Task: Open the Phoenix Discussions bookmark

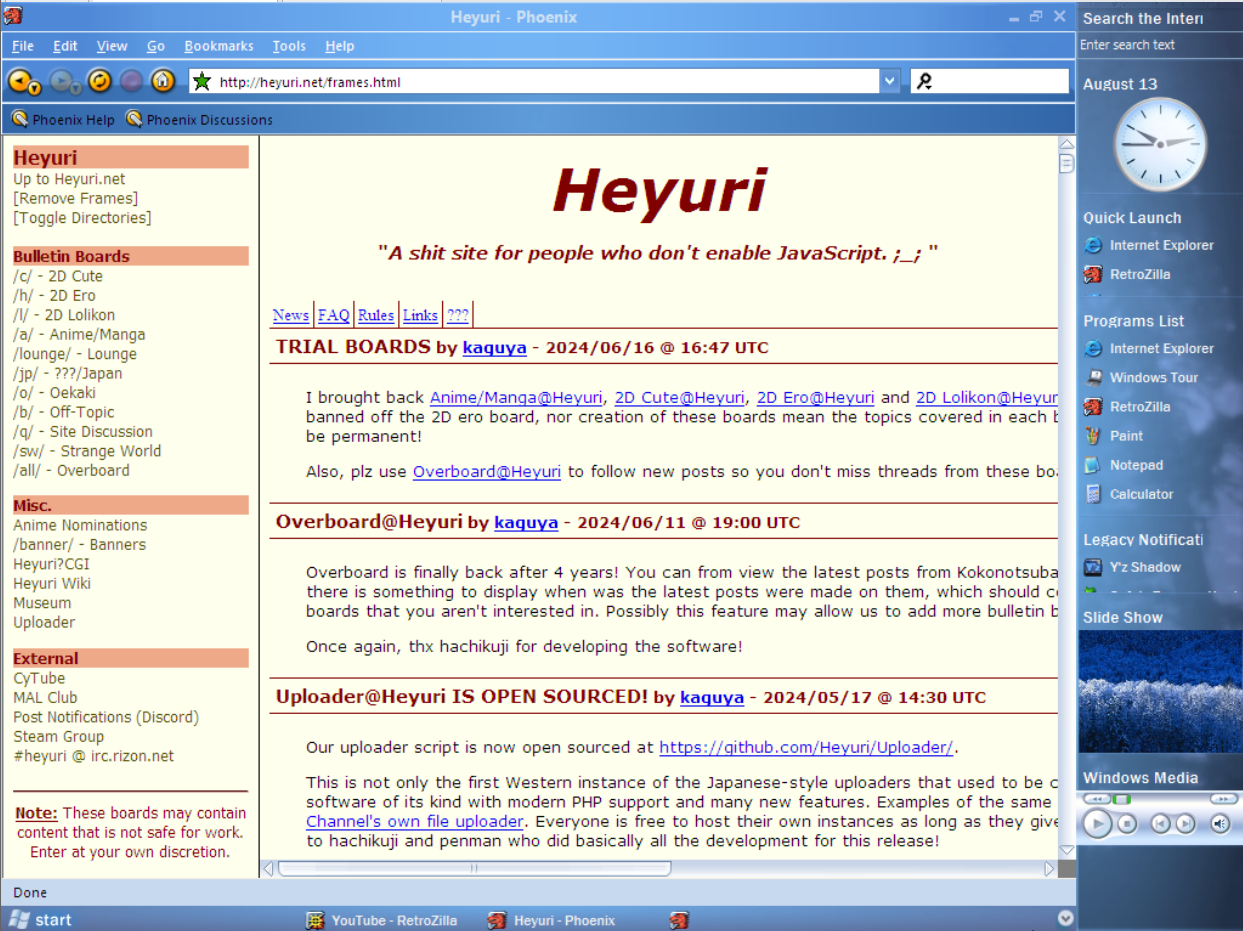Action: [199, 120]
